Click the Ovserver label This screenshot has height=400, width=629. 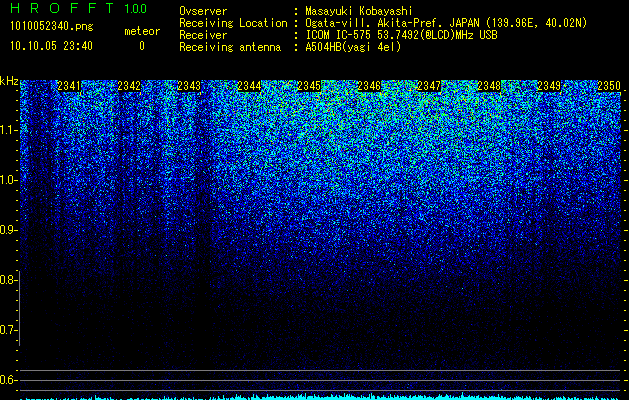pyautogui.click(x=203, y=11)
